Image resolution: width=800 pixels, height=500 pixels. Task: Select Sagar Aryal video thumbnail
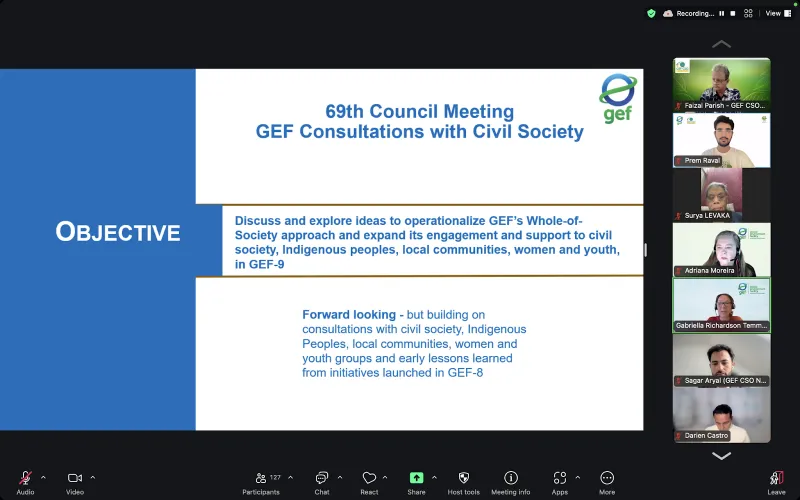point(721,360)
